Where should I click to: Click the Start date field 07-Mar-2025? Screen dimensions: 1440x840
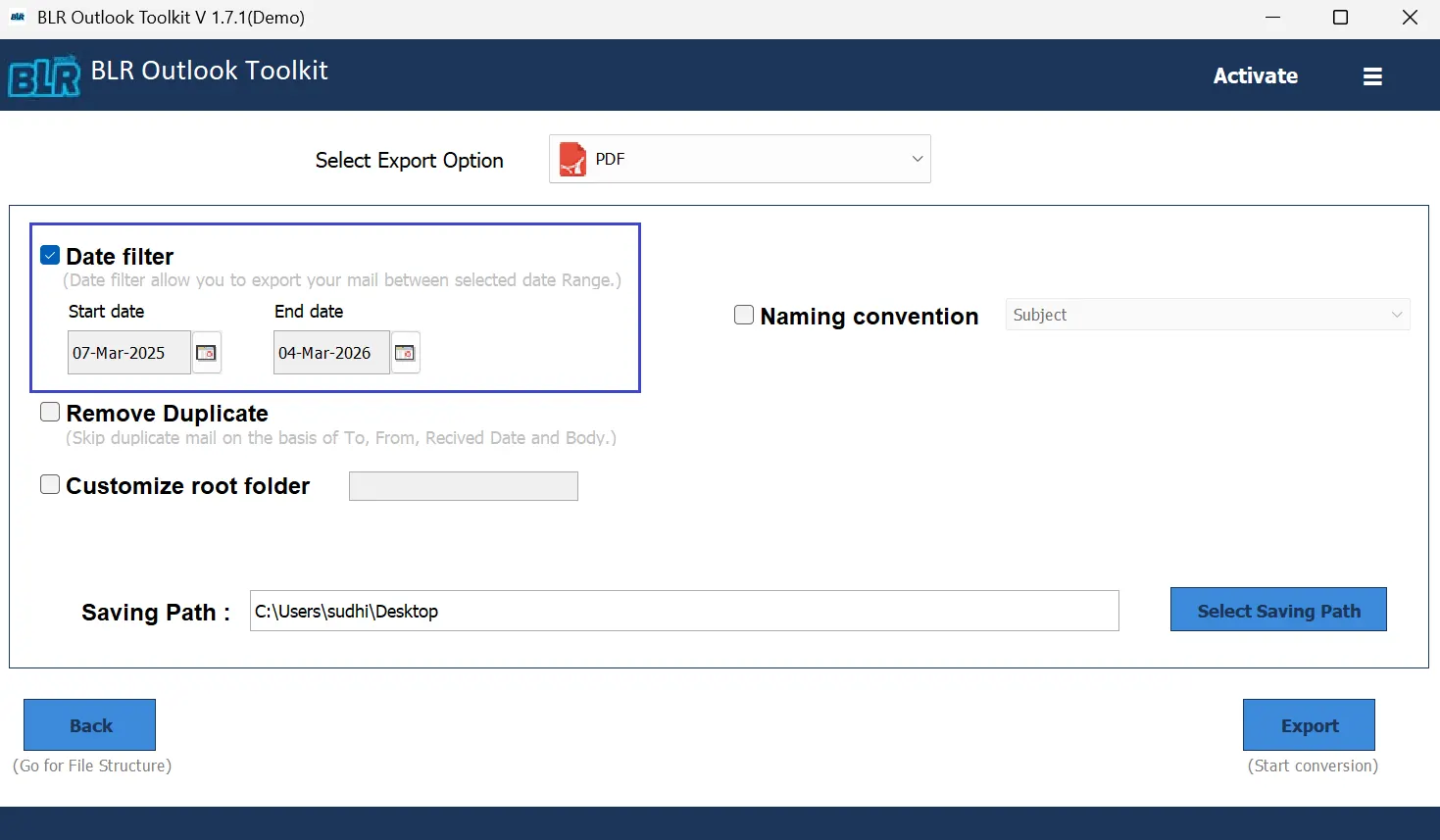128,353
